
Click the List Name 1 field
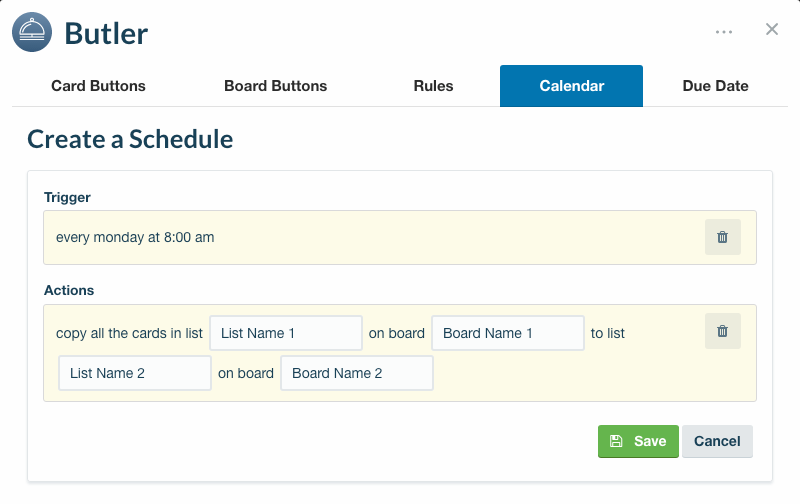pos(286,333)
